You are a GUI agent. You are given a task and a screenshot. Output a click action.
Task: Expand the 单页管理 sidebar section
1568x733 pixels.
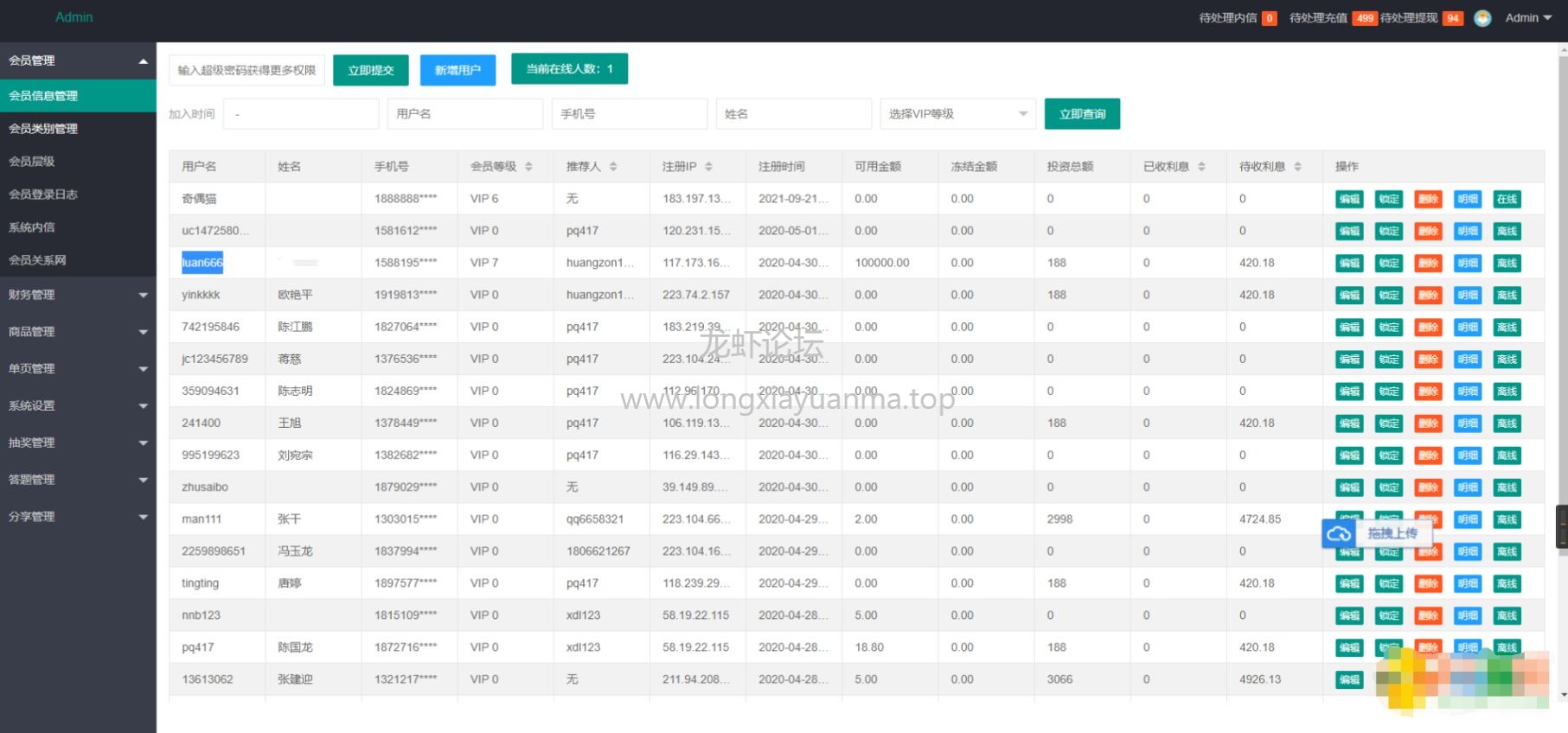78,369
